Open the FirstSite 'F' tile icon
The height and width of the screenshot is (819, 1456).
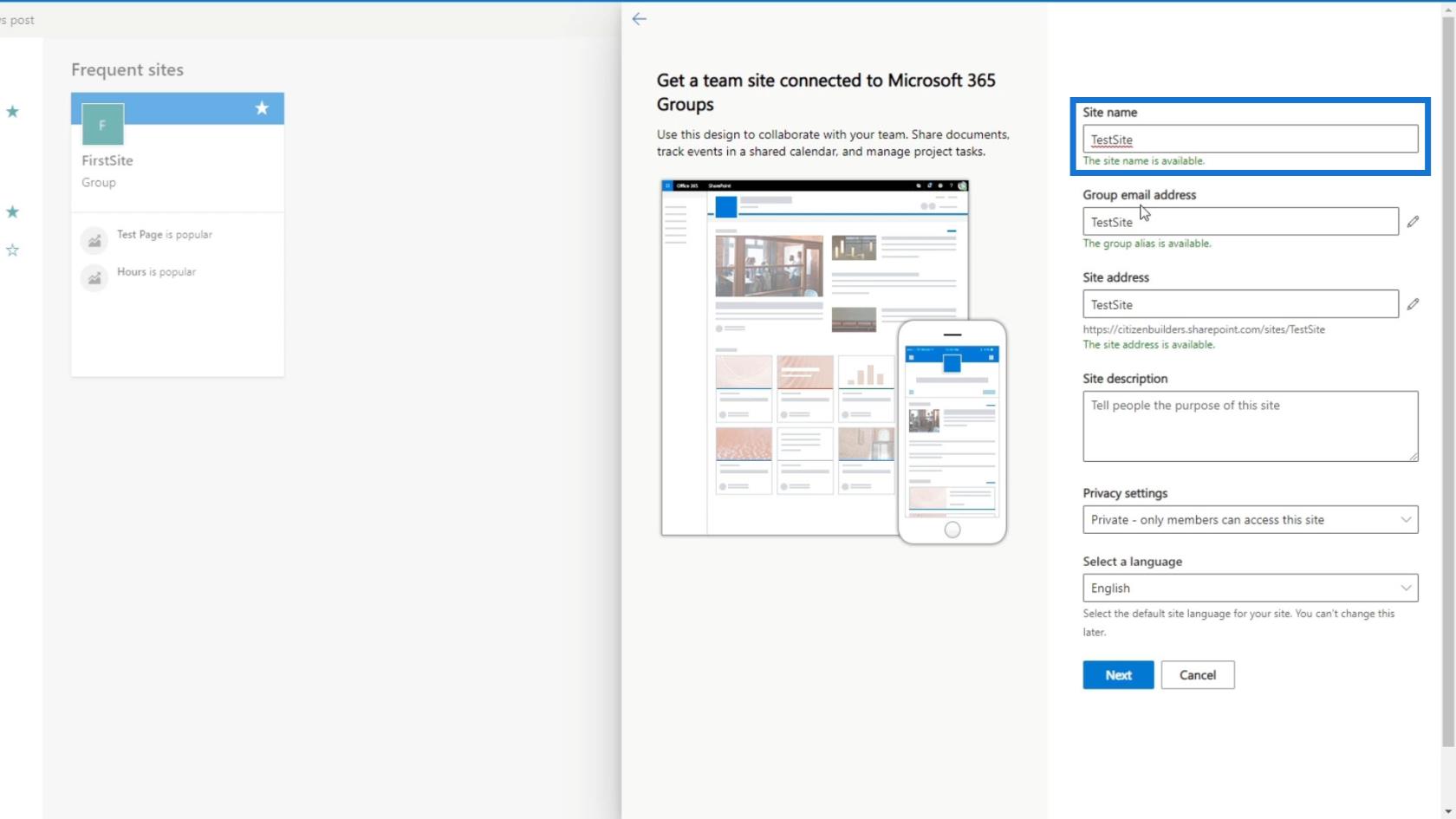[x=102, y=125]
